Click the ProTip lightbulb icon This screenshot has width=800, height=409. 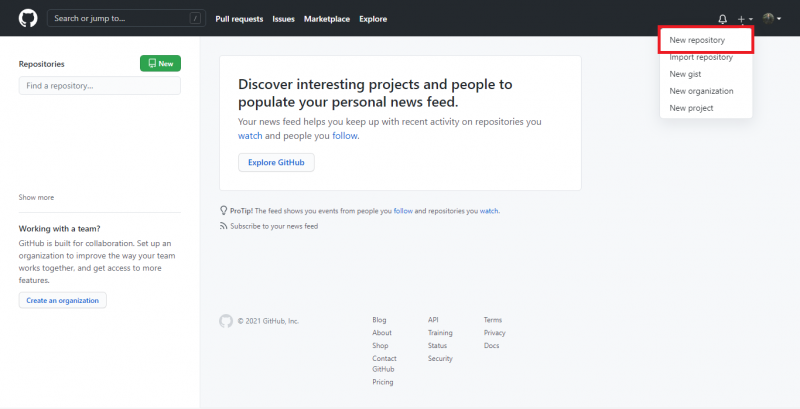click(x=223, y=211)
